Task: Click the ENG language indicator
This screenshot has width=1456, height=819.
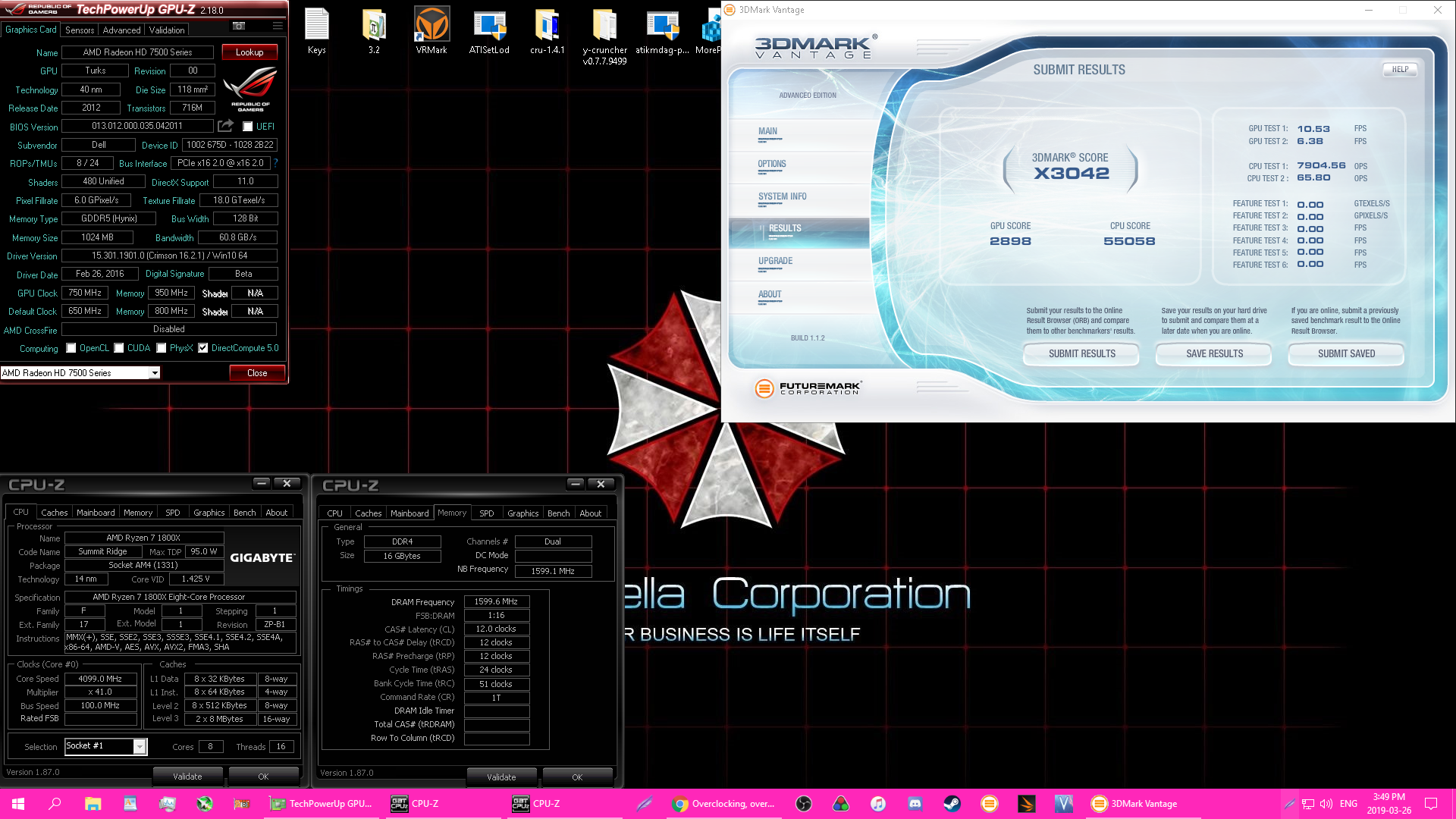Action: pos(1348,804)
